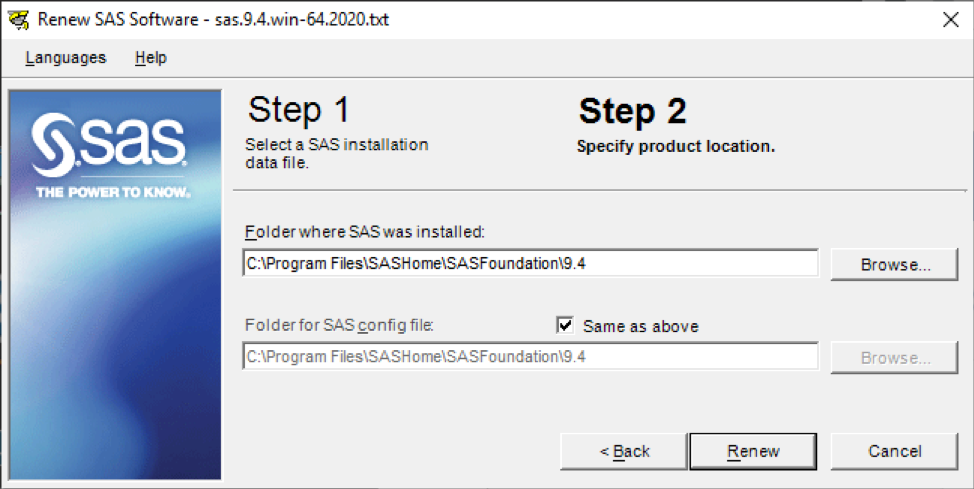Click the Specify product location text
Image resolution: width=974 pixels, height=489 pixels.
click(676, 147)
